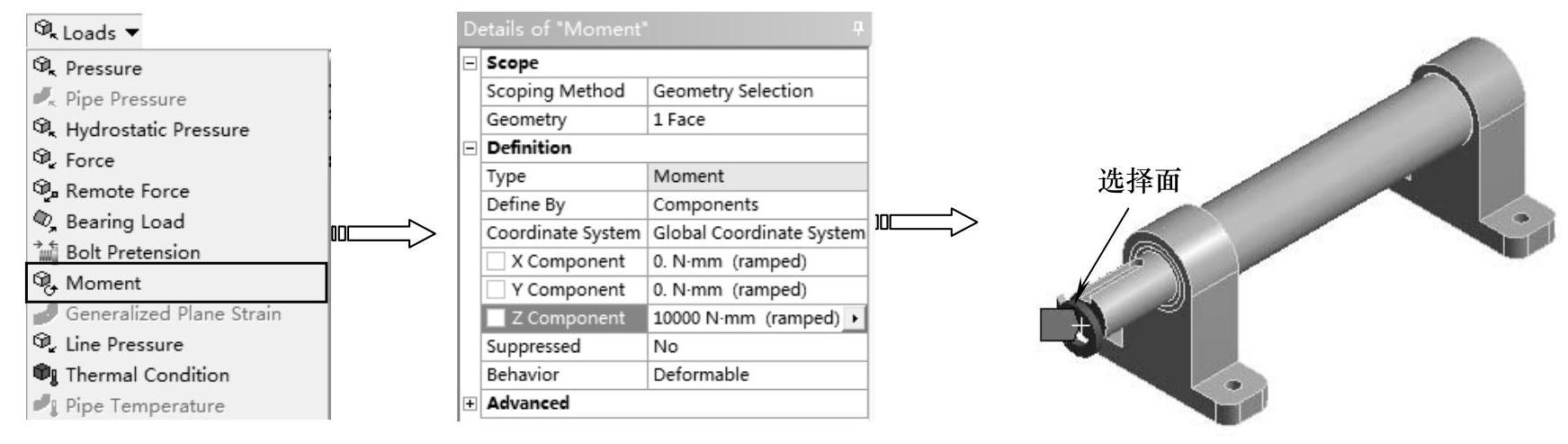The width and height of the screenshot is (1568, 444).
Task: Expand the Advanced section
Action: [x=468, y=403]
